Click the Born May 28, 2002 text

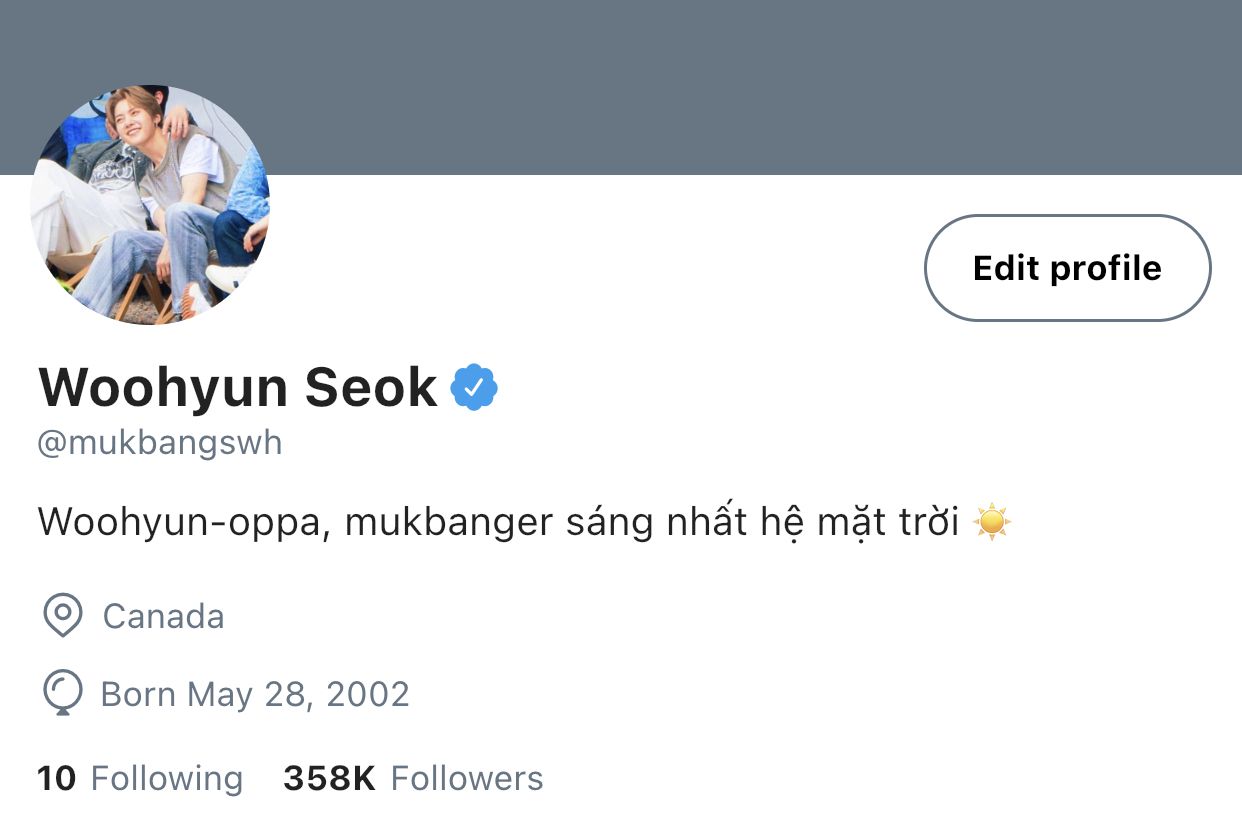click(255, 694)
